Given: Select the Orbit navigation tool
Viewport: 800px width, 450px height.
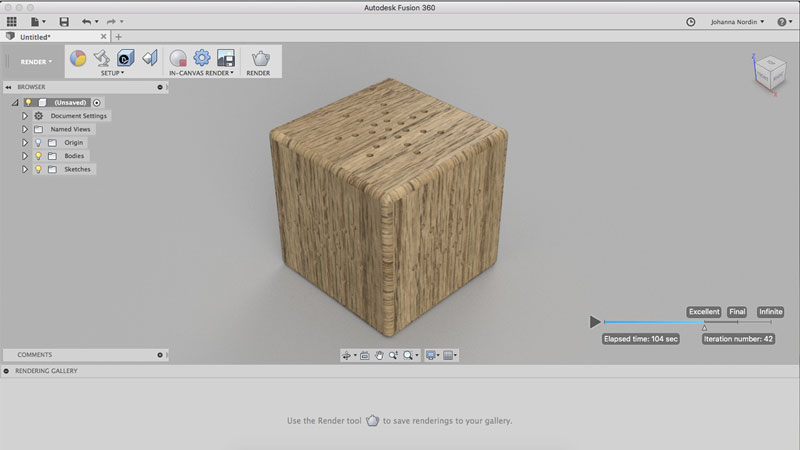Looking at the screenshot, I should pyautogui.click(x=346, y=355).
